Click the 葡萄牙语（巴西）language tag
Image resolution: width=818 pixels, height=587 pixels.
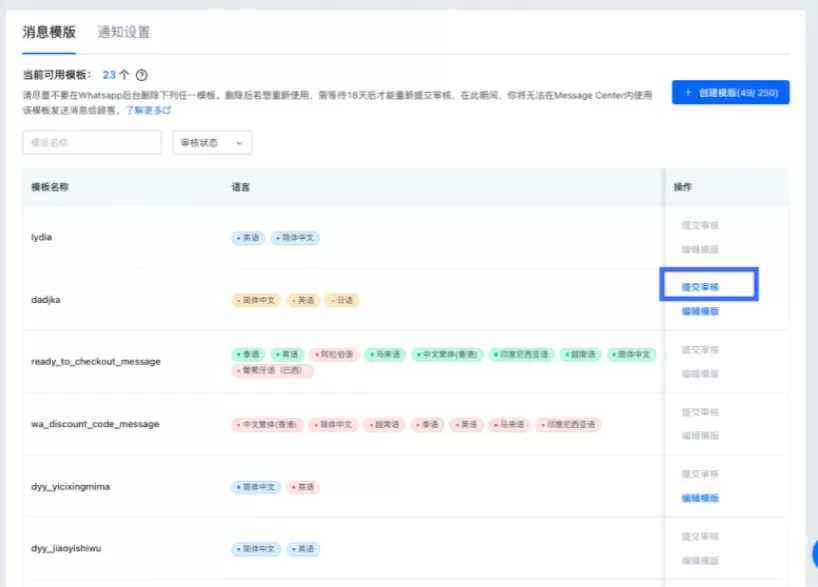point(272,370)
